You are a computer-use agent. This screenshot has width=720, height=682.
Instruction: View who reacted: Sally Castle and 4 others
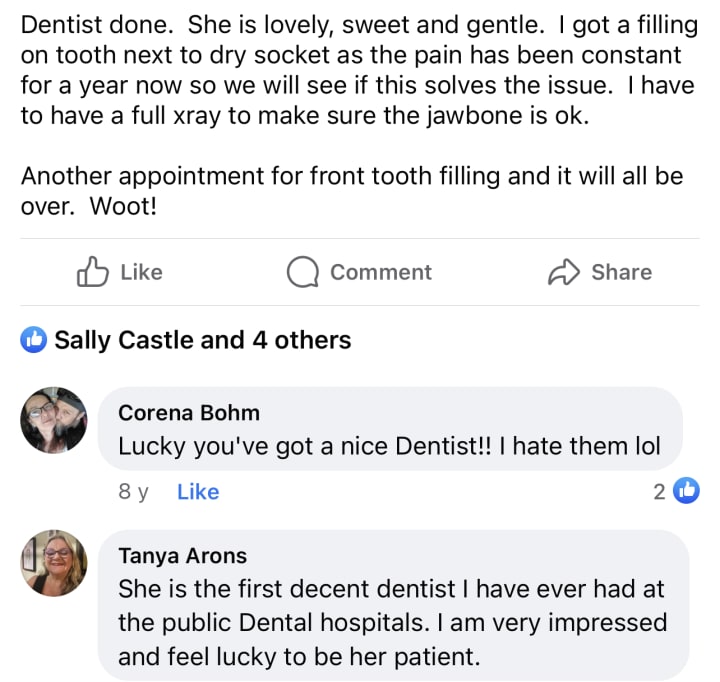(x=202, y=340)
